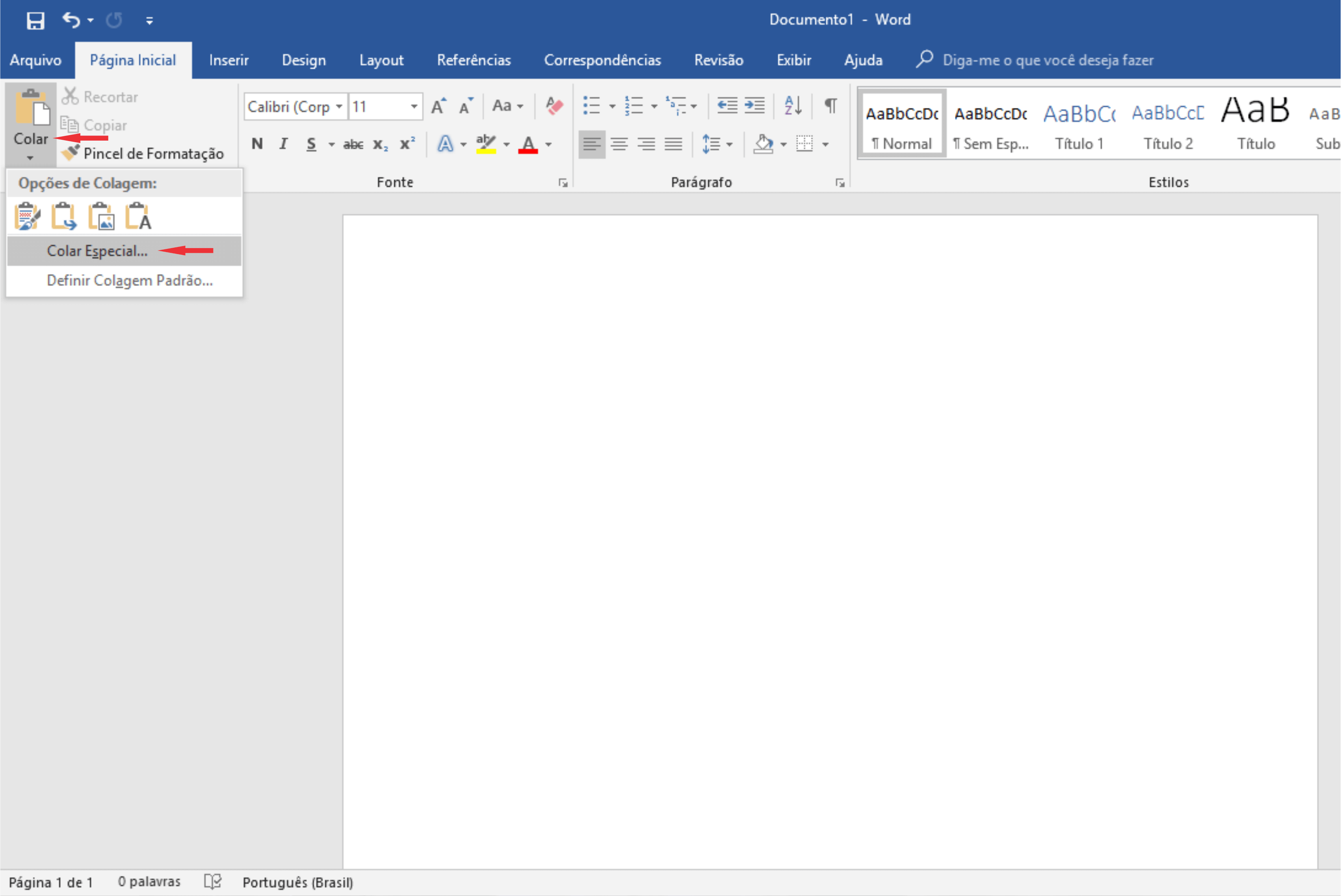The width and height of the screenshot is (1341, 896).
Task: Toggle bold formatting with N button
Action: (256, 144)
